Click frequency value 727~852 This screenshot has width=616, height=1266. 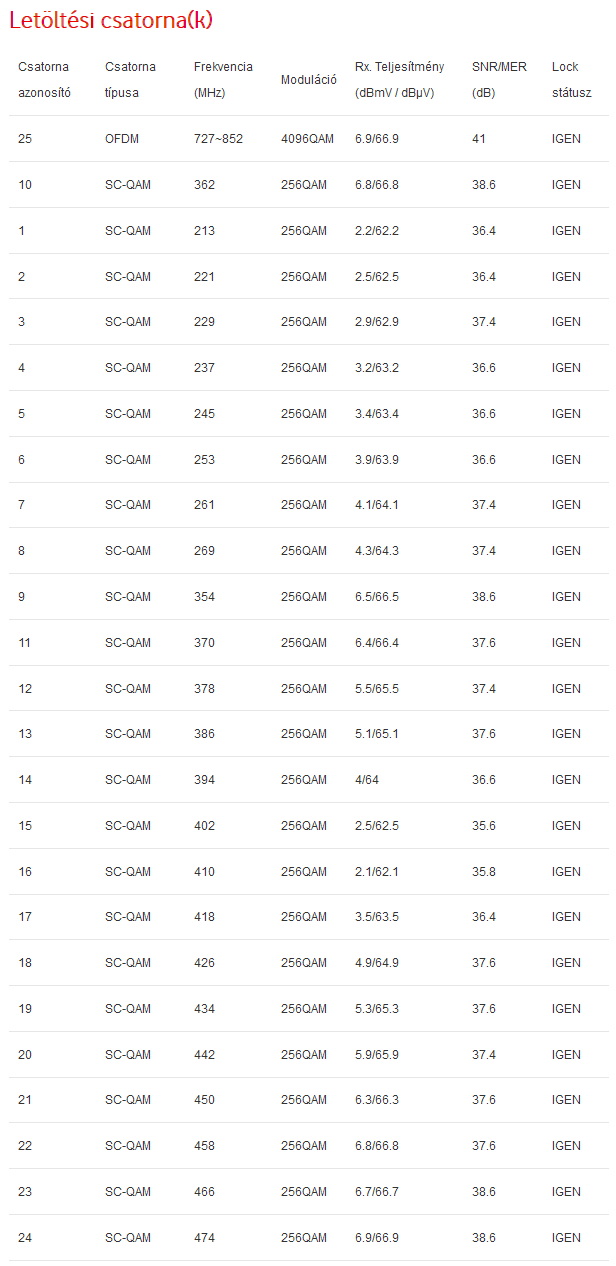[218, 139]
